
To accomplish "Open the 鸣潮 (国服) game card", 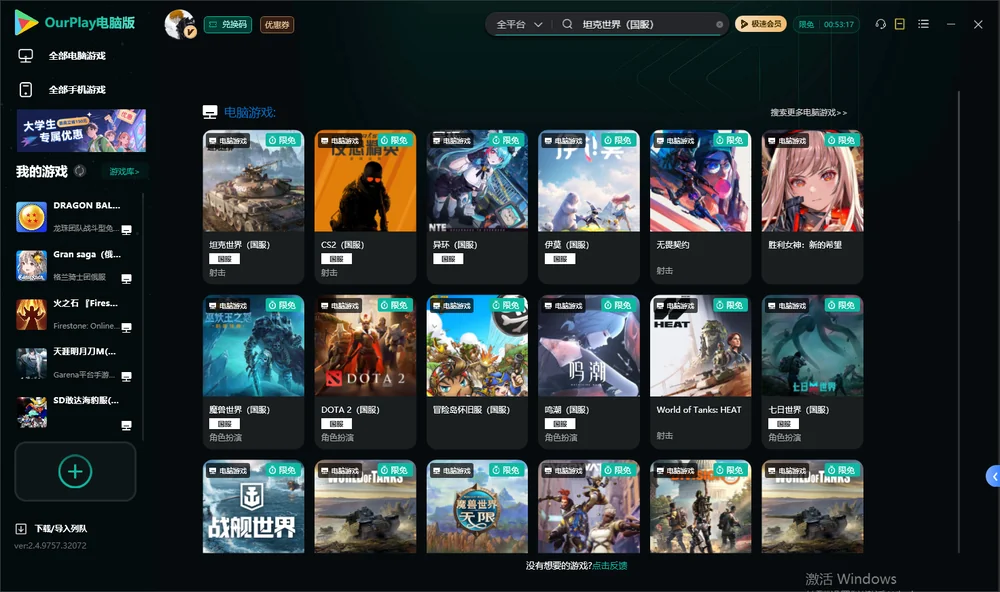I will point(589,371).
